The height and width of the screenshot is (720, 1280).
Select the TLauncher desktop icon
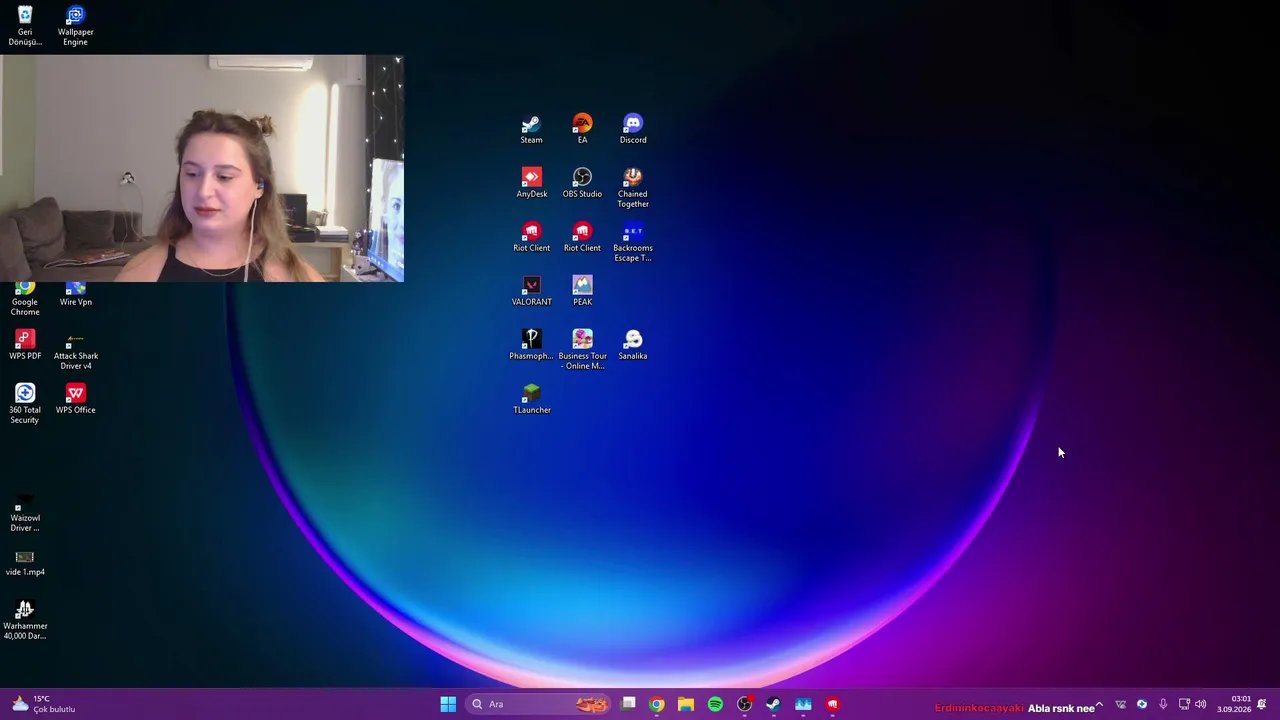[531, 400]
